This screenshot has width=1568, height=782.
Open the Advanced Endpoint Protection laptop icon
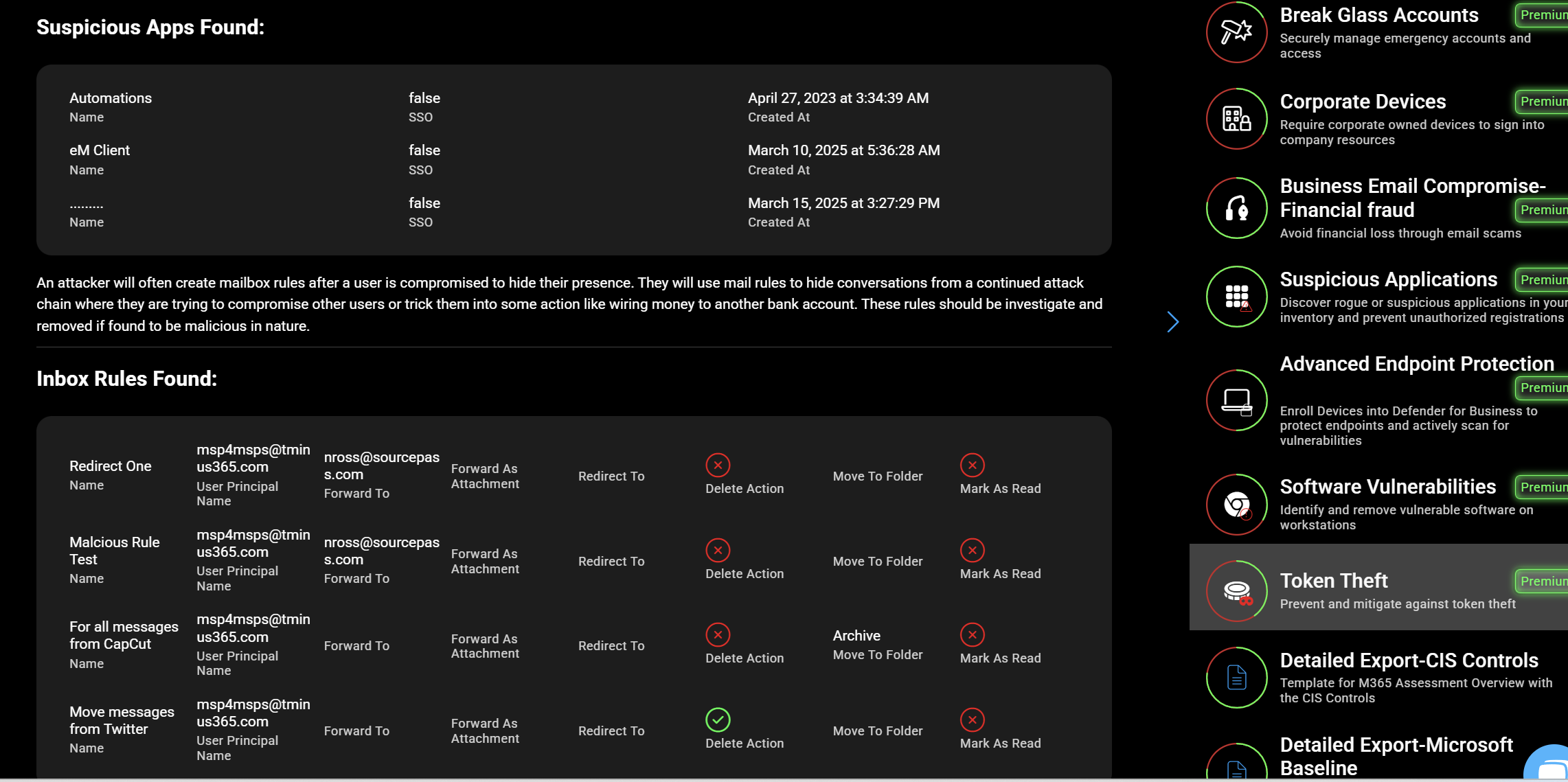[1236, 400]
